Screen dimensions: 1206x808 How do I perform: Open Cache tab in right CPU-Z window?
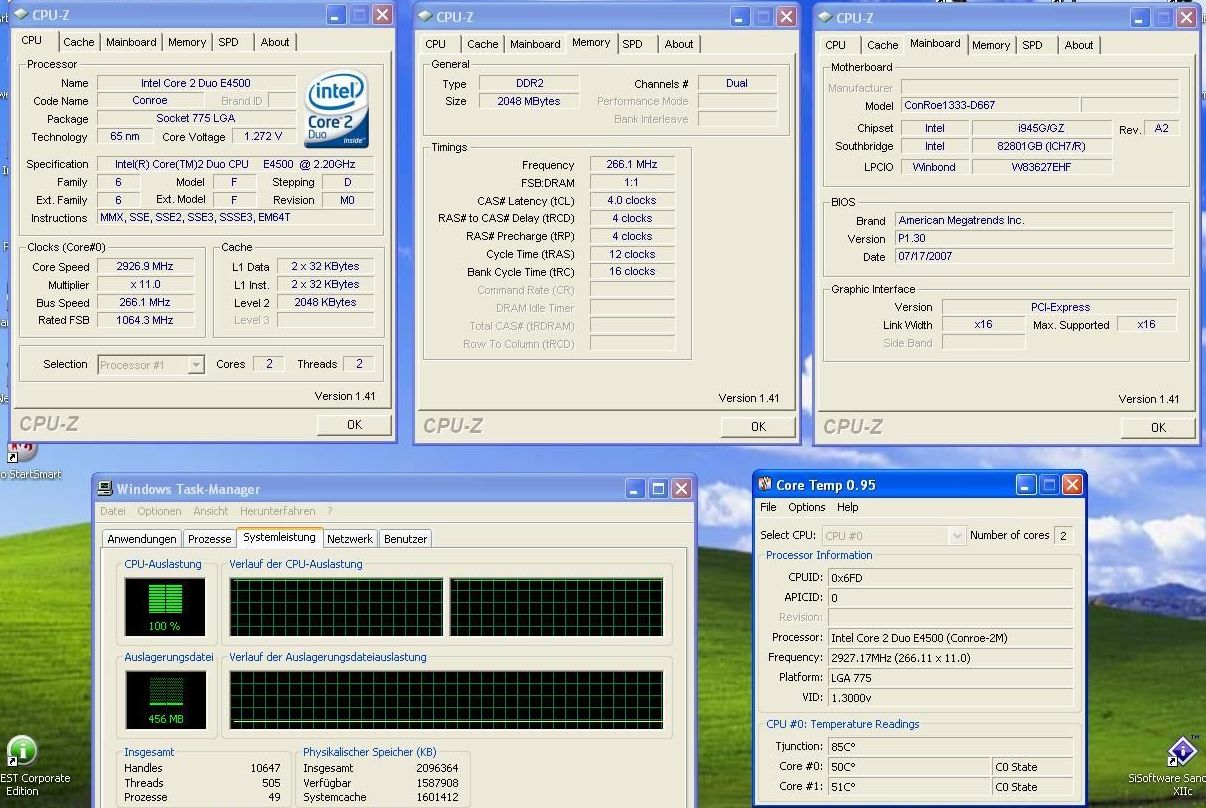click(883, 45)
